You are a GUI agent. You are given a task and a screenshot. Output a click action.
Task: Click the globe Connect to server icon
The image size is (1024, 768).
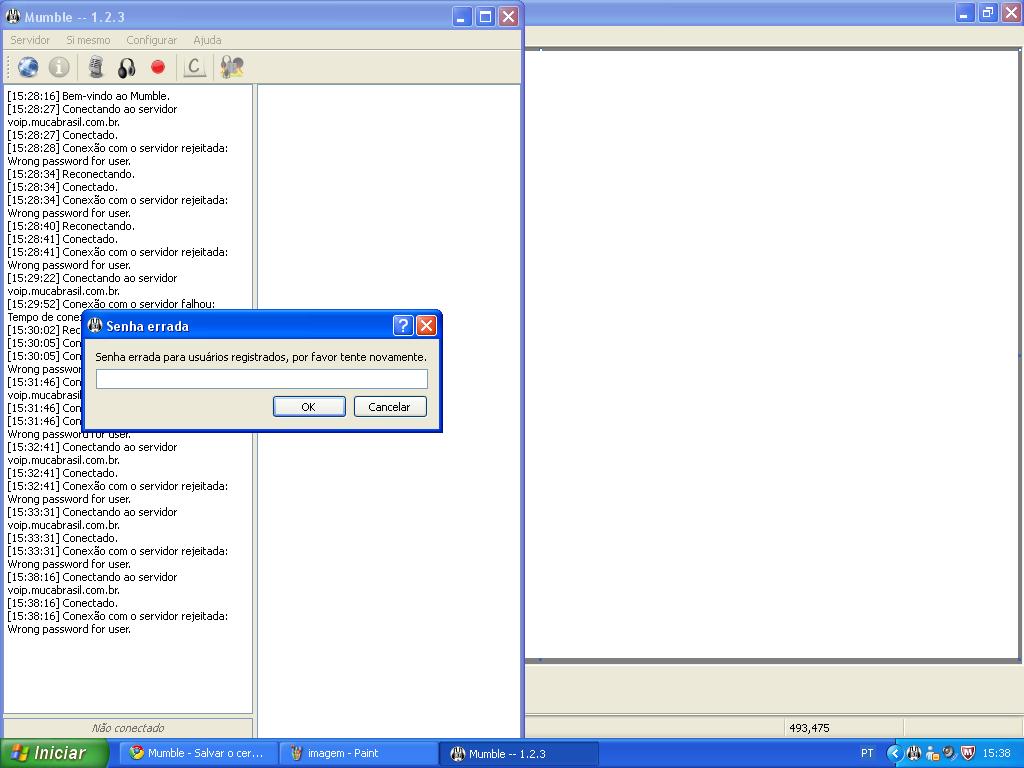click(x=28, y=67)
